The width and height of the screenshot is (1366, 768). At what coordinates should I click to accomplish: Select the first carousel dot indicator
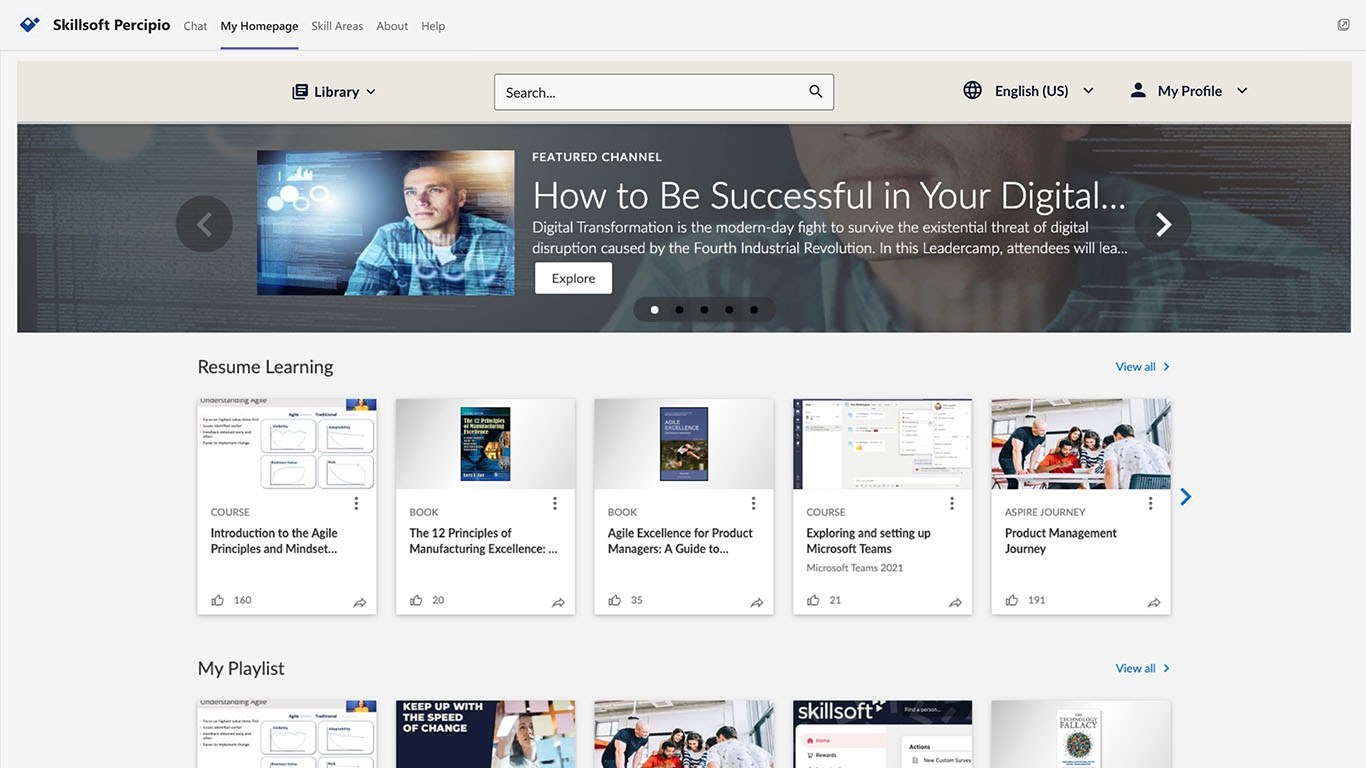(x=655, y=310)
